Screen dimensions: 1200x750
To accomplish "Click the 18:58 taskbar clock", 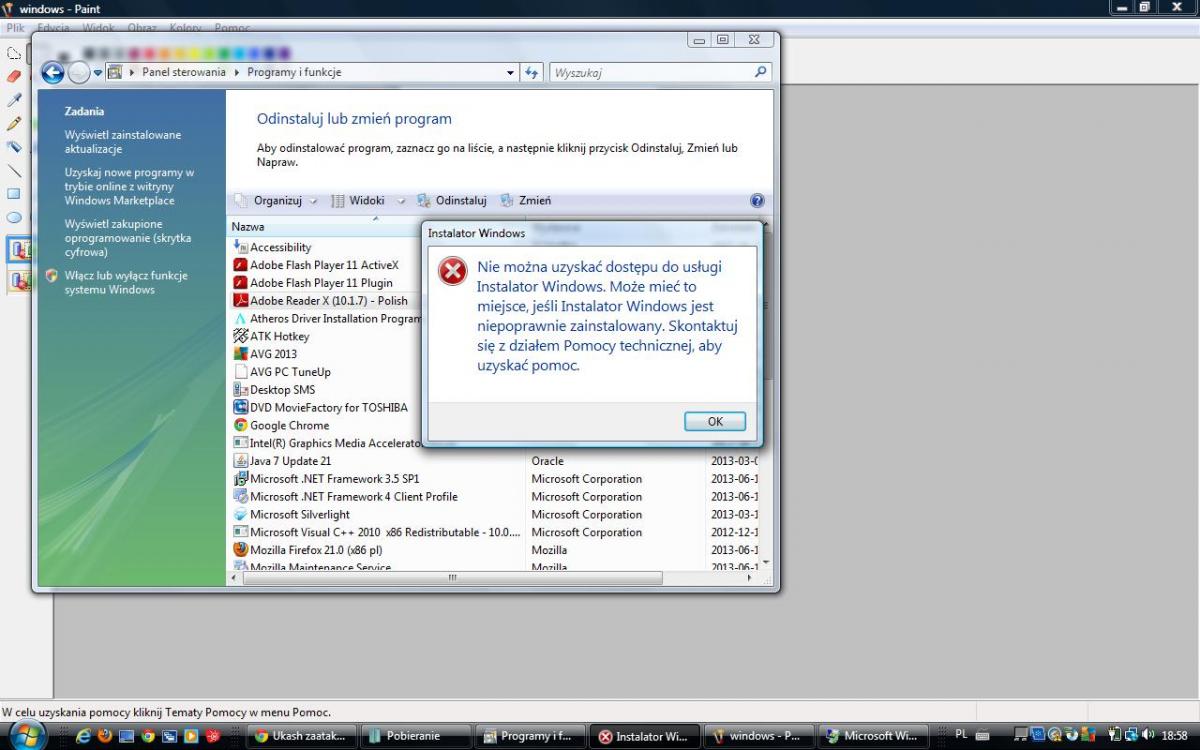I will tap(1175, 736).
